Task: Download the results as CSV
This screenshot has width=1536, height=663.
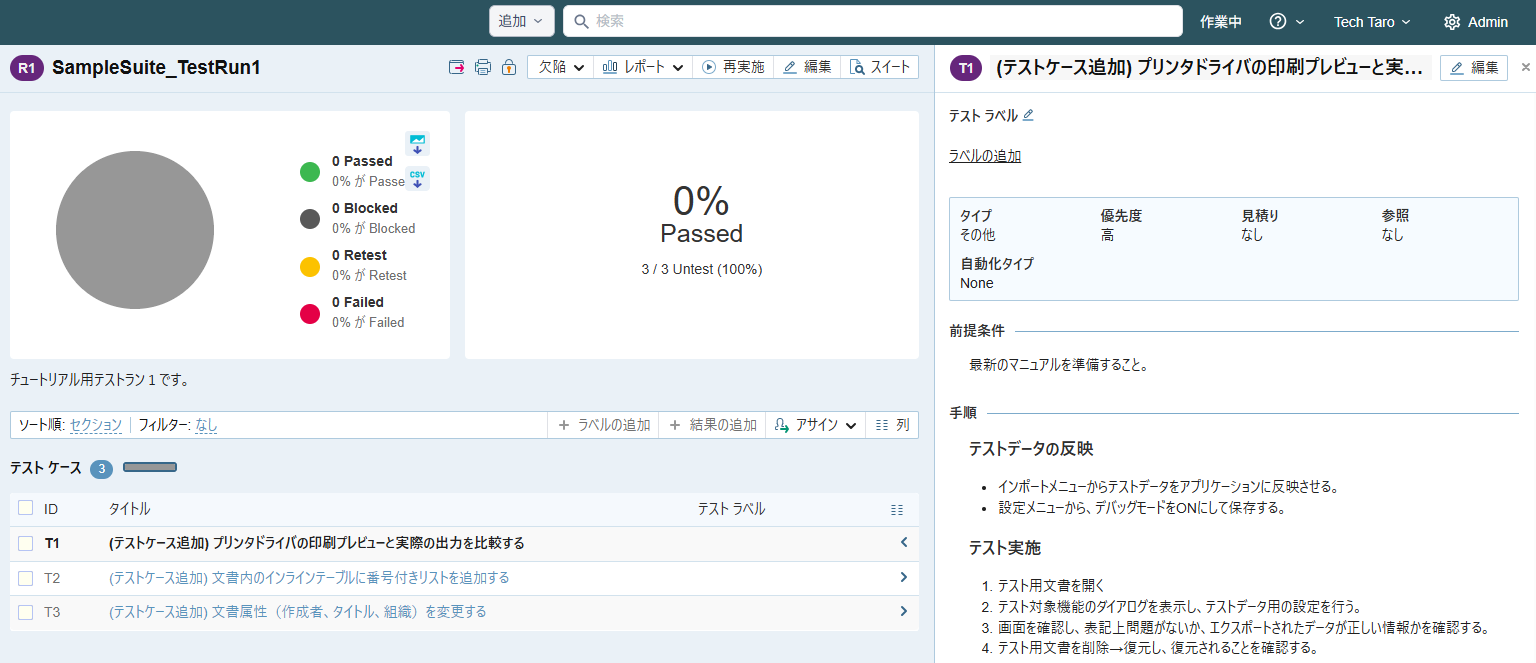Action: coord(417,178)
